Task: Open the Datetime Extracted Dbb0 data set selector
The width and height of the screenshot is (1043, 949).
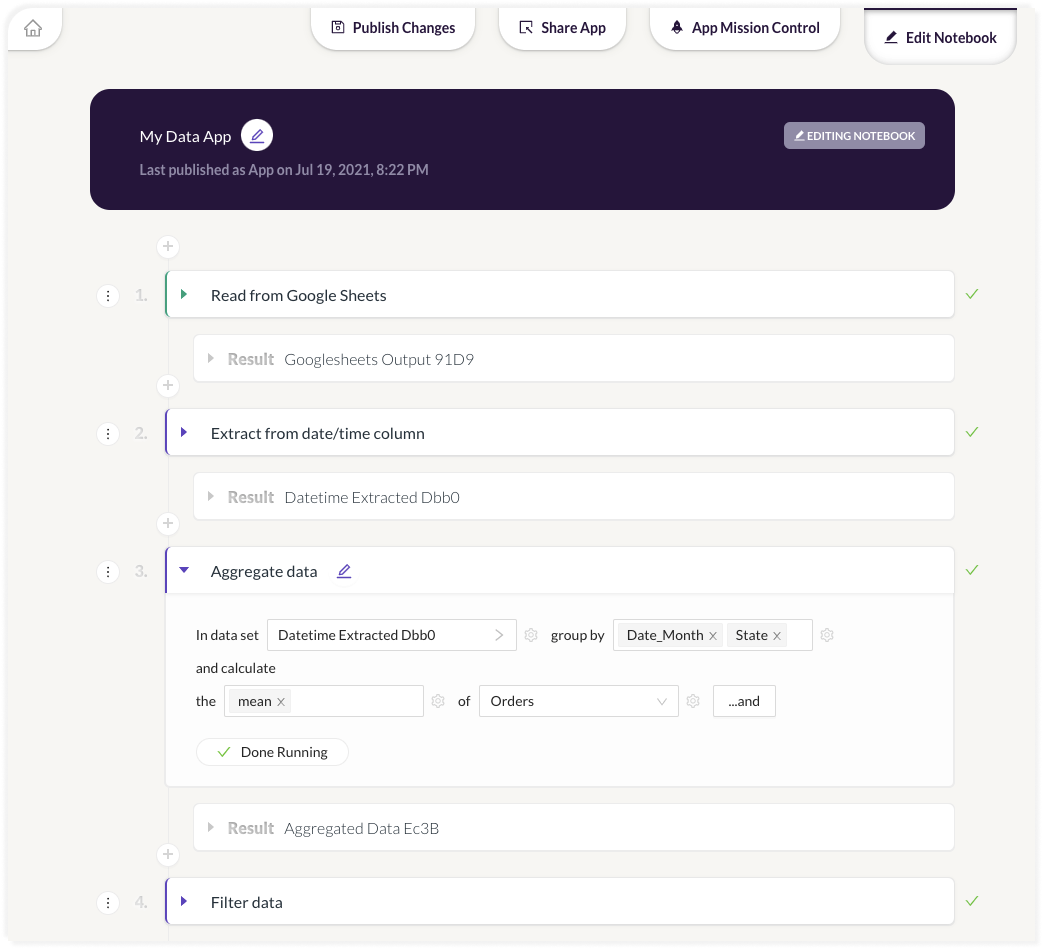Action: pyautogui.click(x=392, y=635)
